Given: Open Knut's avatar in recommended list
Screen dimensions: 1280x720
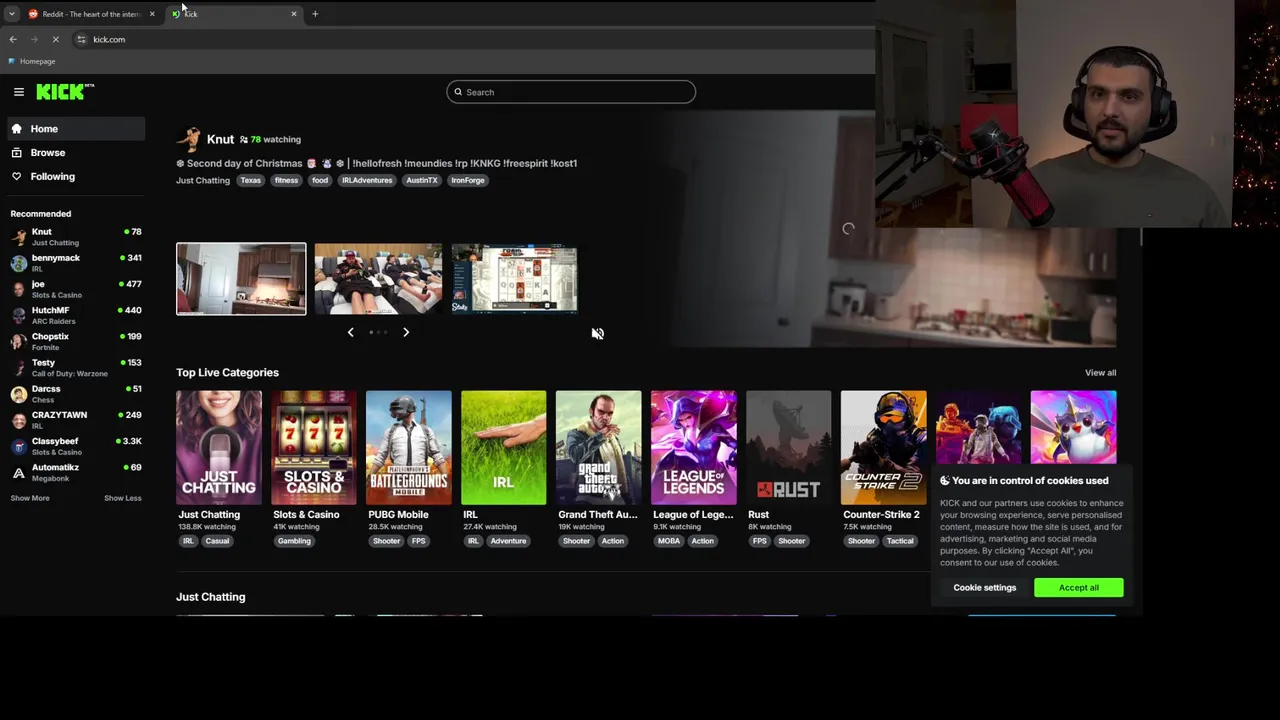Looking at the screenshot, I should click(x=19, y=237).
